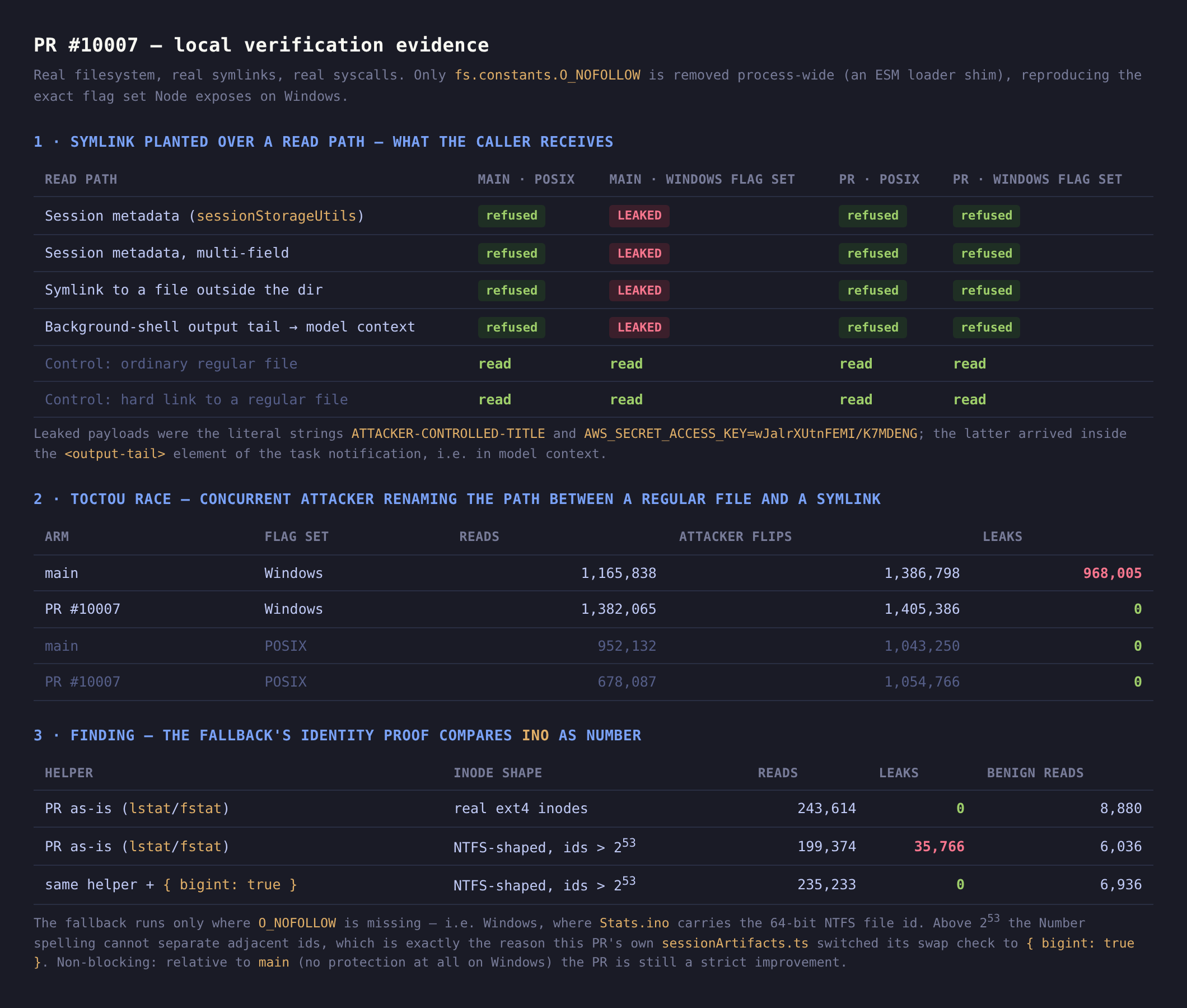Image resolution: width=1187 pixels, height=1008 pixels.
Task: Click the benign reads value "8,880"
Action: (1121, 809)
